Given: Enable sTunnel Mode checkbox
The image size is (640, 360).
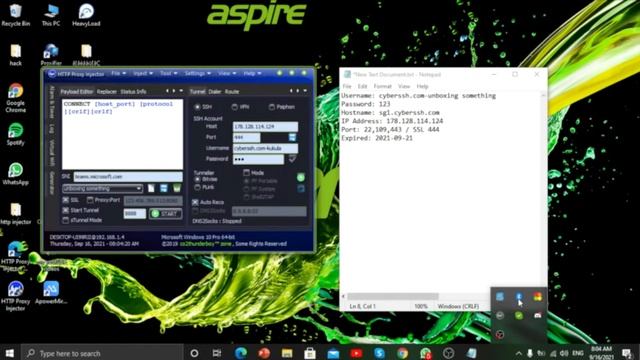Looking at the screenshot, I should pos(66,220).
